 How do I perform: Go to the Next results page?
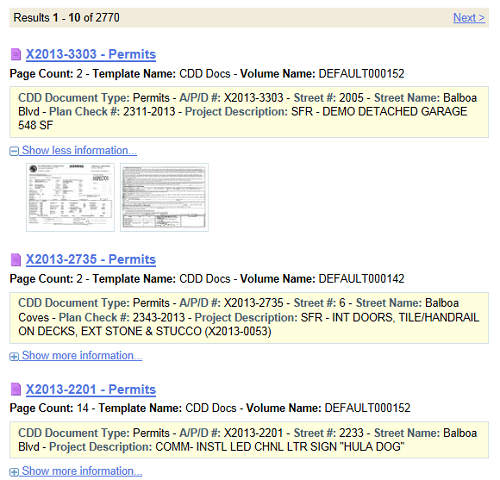(469, 18)
